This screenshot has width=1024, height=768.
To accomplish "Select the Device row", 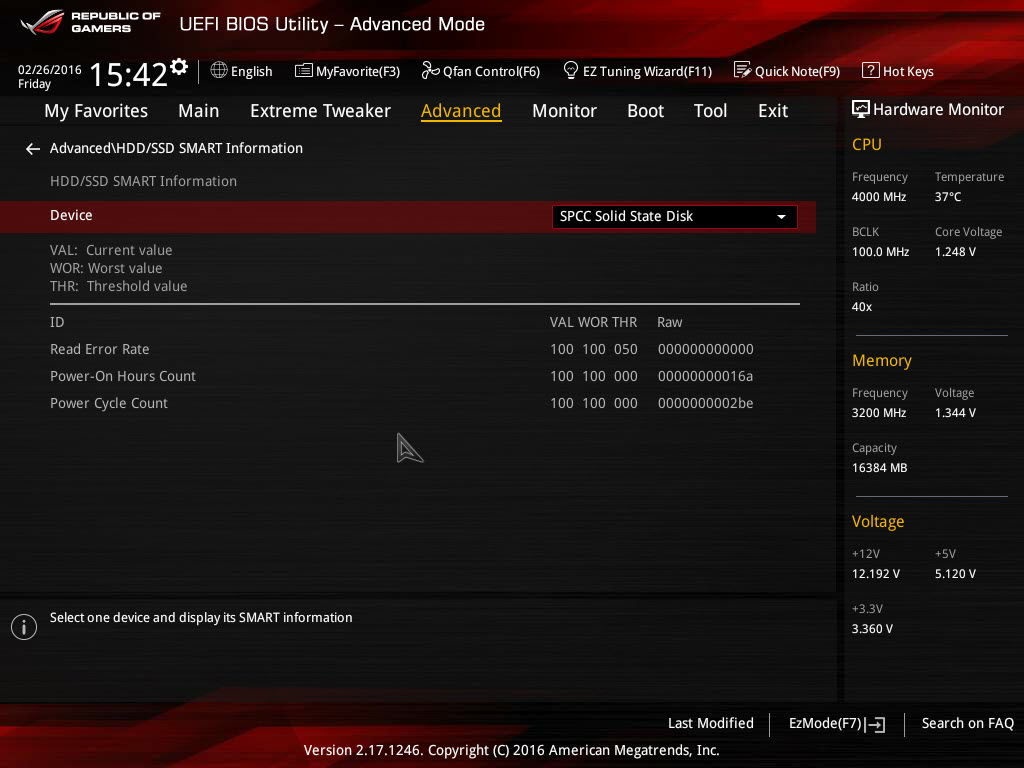I will pos(408,216).
